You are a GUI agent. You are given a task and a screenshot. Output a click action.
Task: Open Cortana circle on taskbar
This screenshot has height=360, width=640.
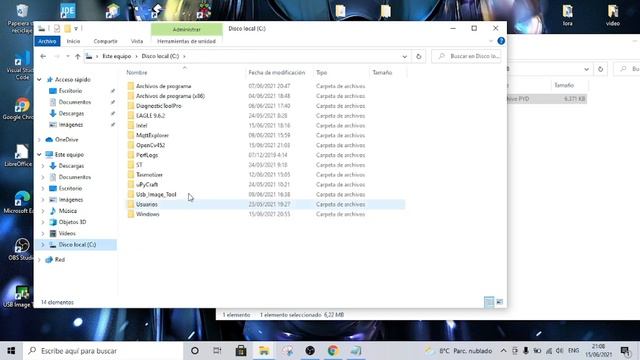coord(195,351)
